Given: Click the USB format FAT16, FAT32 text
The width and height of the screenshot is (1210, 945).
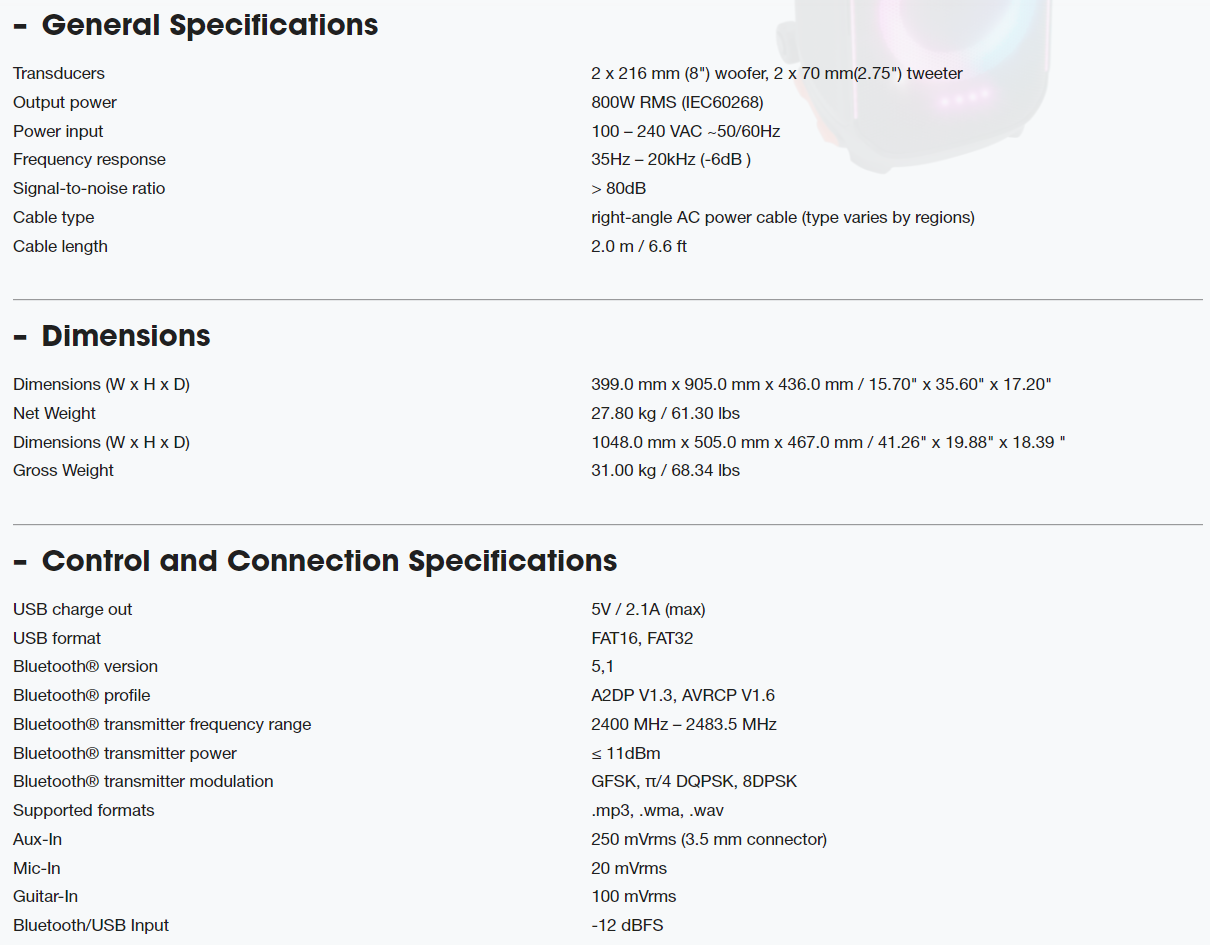Looking at the screenshot, I should pyautogui.click(x=642, y=638).
